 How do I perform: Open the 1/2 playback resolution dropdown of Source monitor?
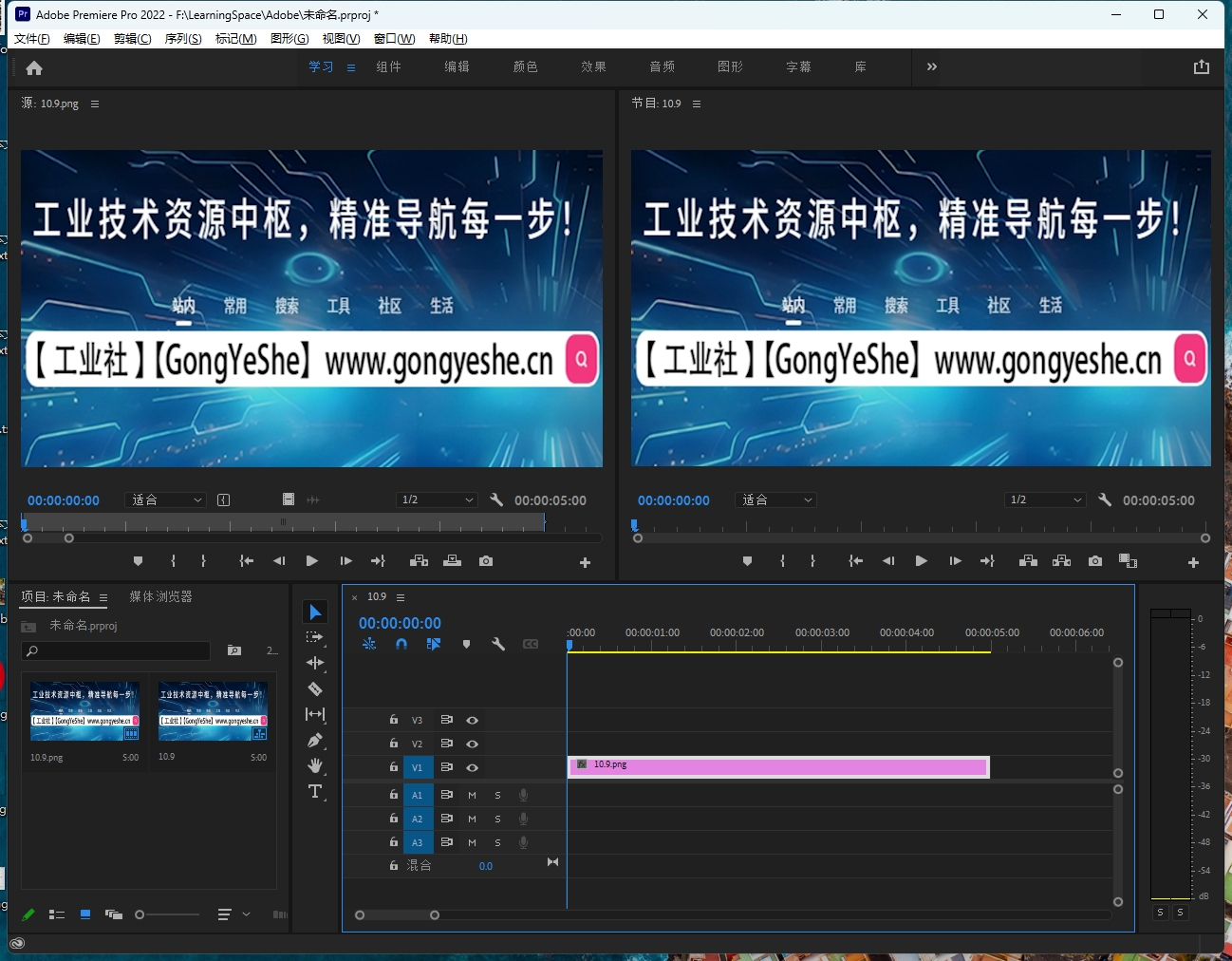[437, 499]
